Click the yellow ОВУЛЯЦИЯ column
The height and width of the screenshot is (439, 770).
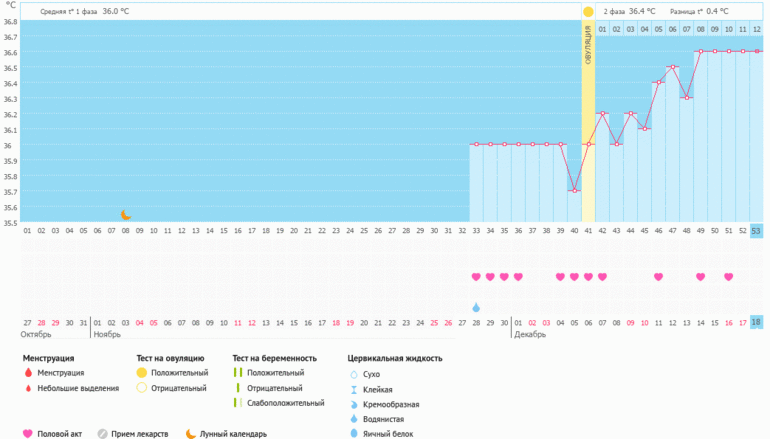click(x=588, y=120)
